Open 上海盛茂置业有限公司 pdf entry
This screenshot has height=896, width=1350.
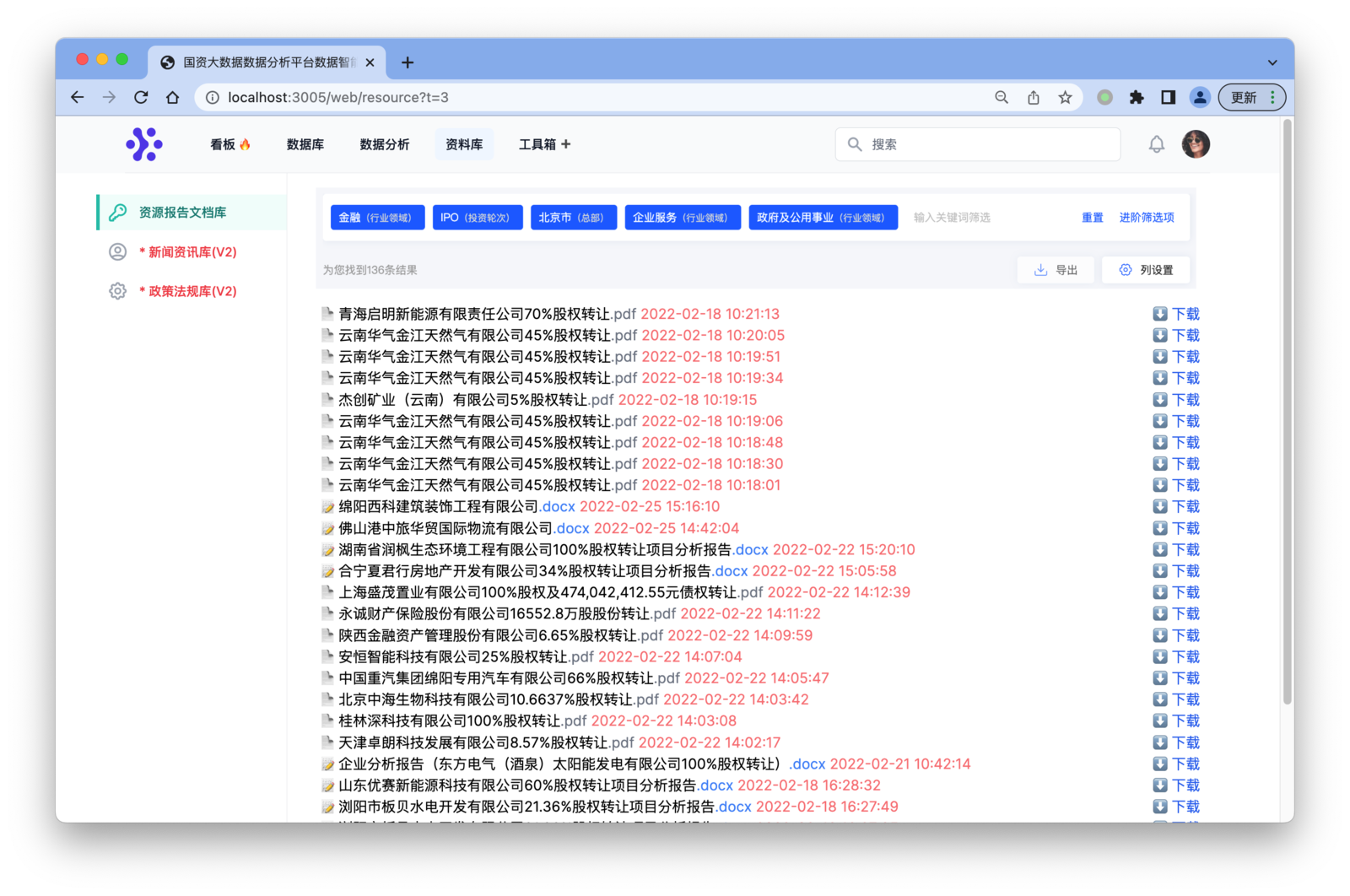tap(551, 592)
